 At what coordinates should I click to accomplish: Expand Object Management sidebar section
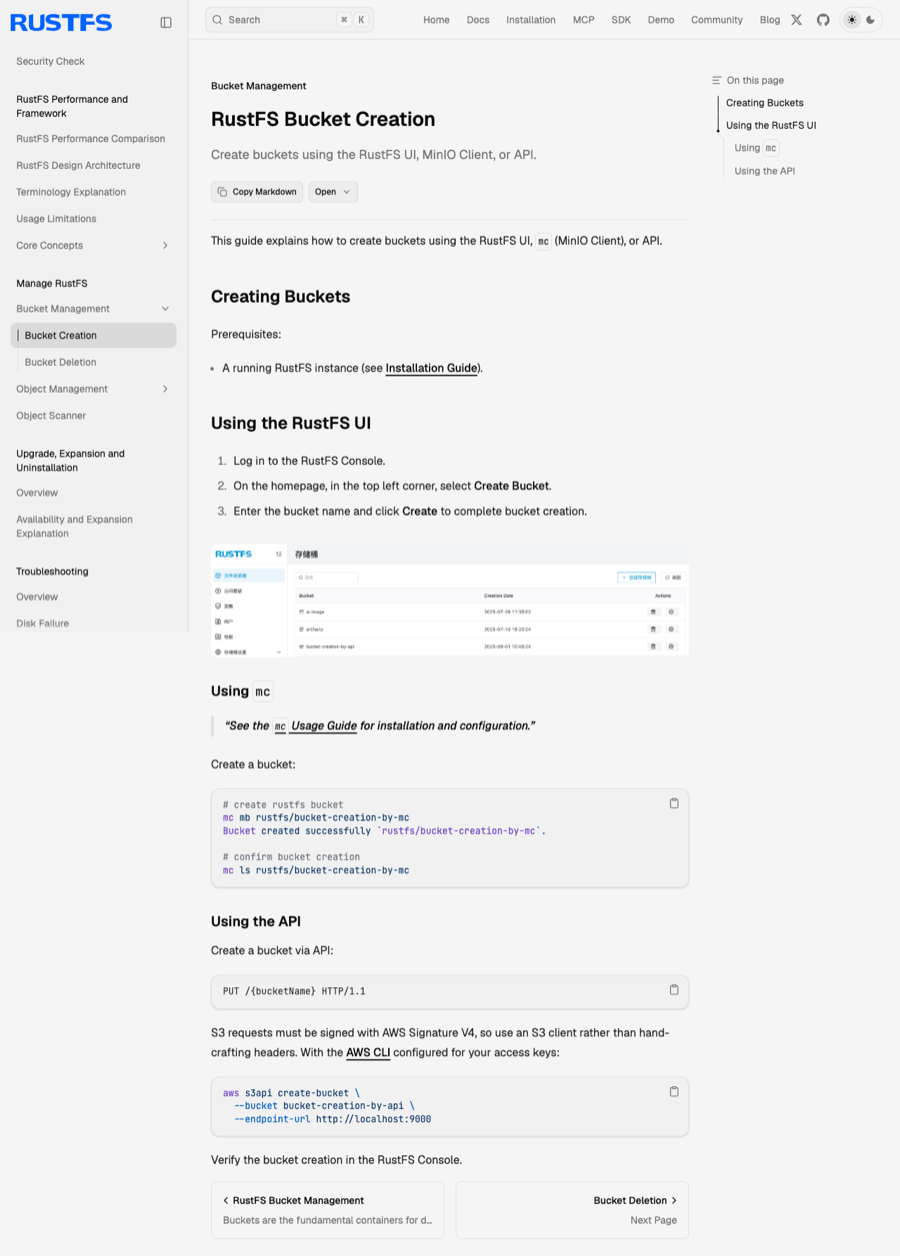pyautogui.click(x=165, y=389)
